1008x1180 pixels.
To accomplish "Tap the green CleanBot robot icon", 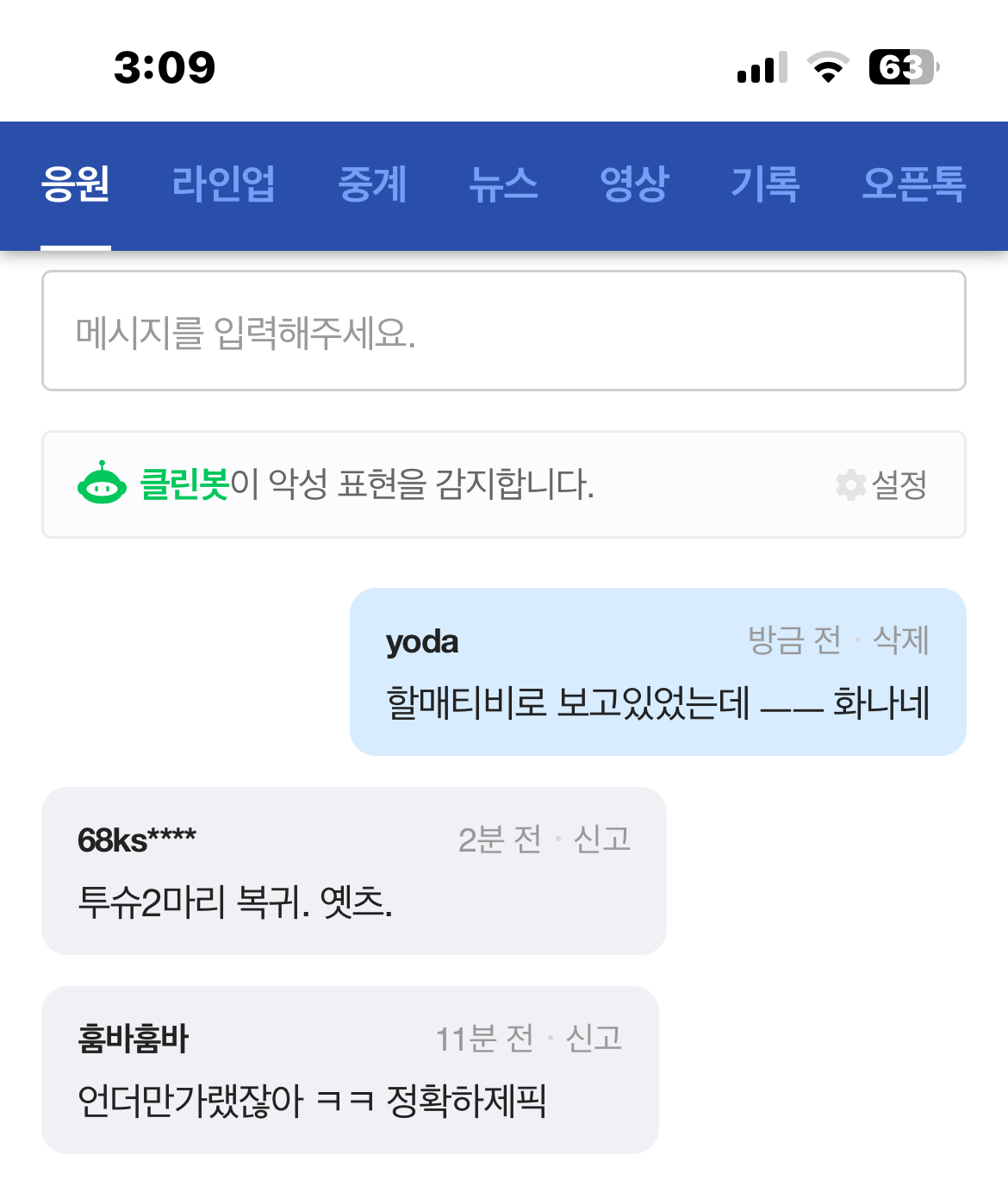I will click(x=102, y=483).
